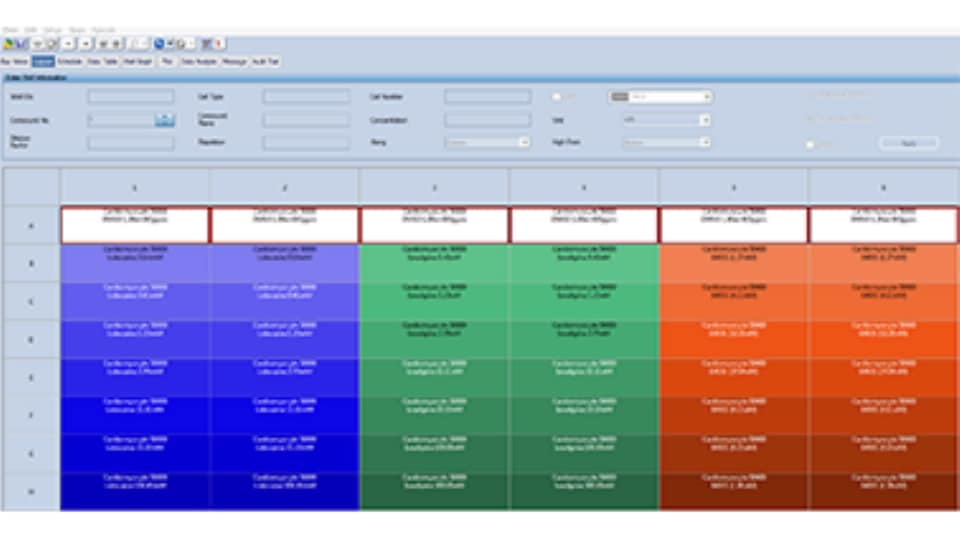Select column header 3 in the plate grid
The image size is (960, 540).
[434, 187]
